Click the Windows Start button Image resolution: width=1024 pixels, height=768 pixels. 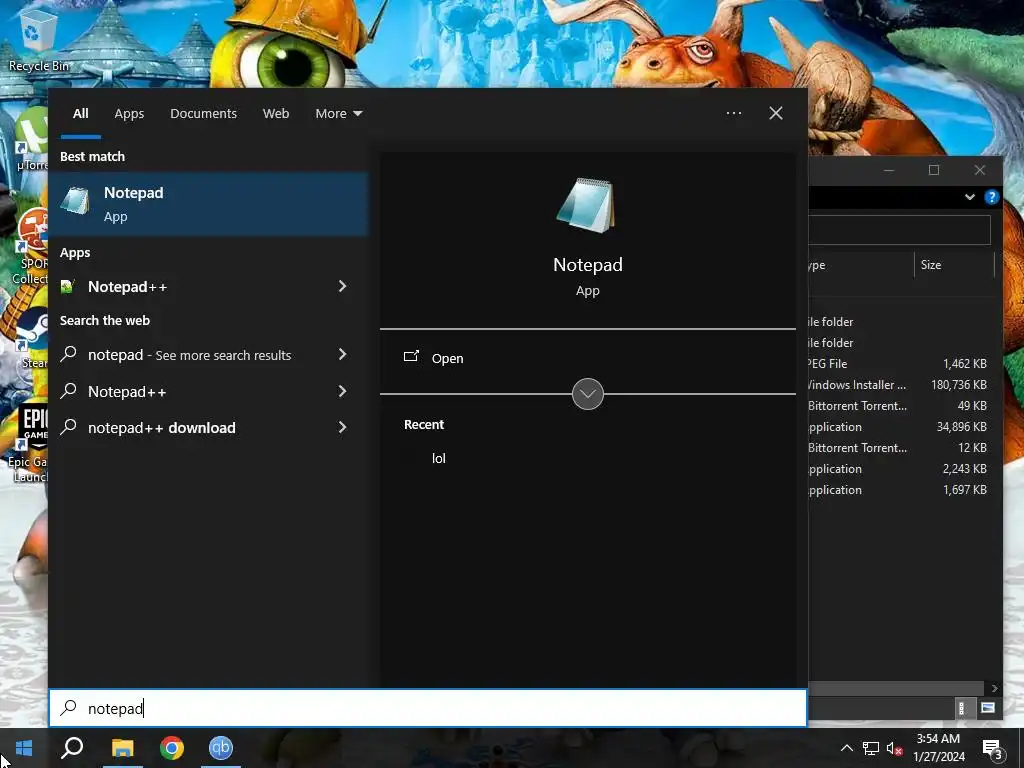click(24, 748)
